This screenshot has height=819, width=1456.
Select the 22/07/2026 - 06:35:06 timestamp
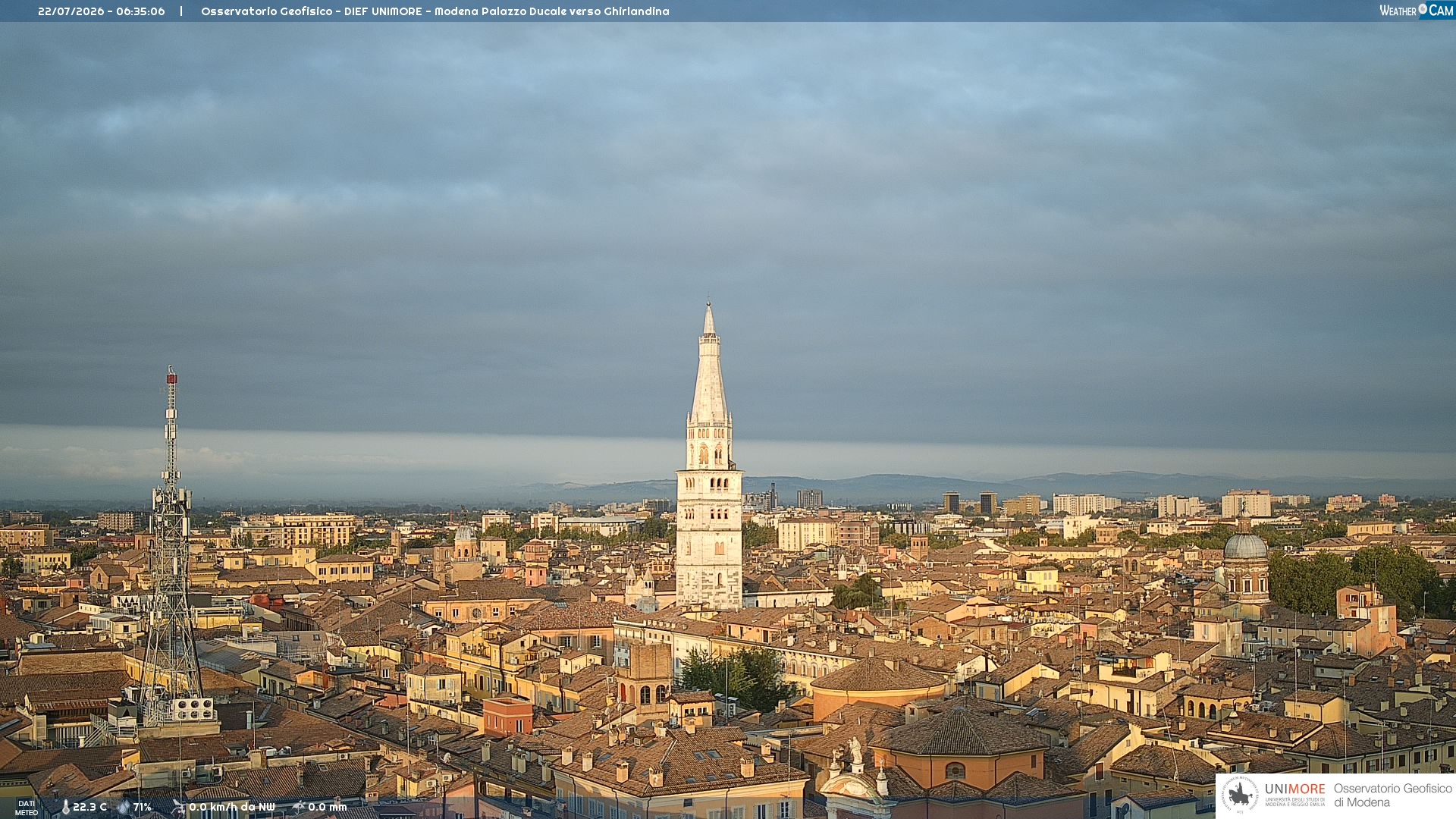pos(102,11)
